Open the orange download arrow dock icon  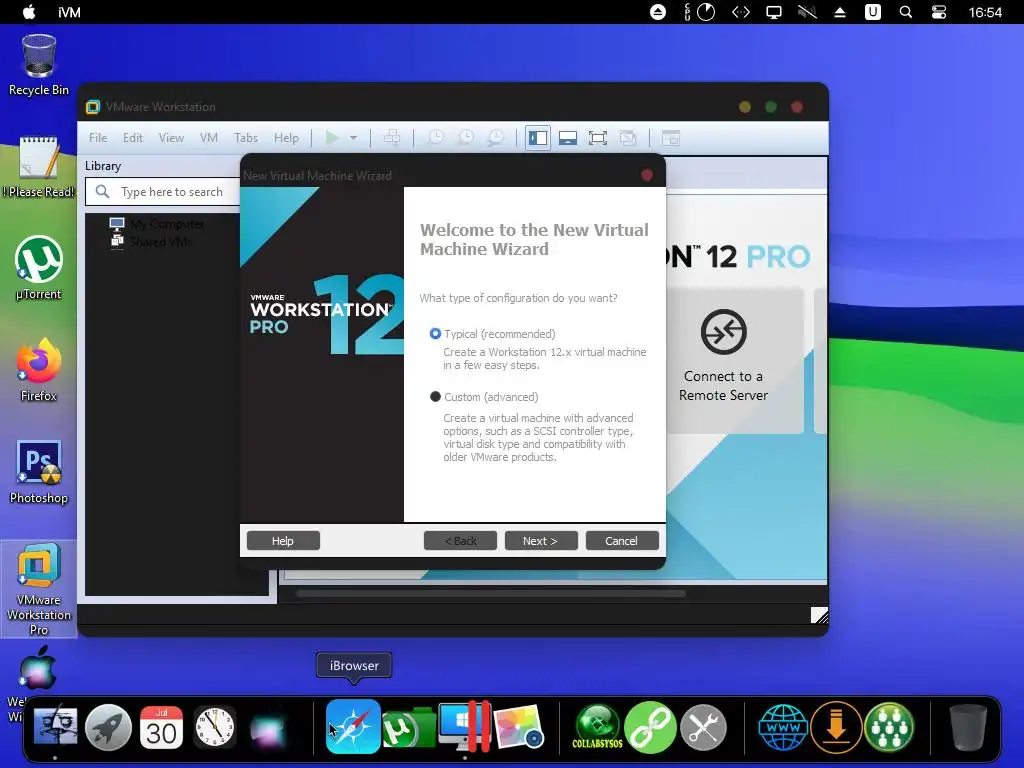(x=836, y=727)
